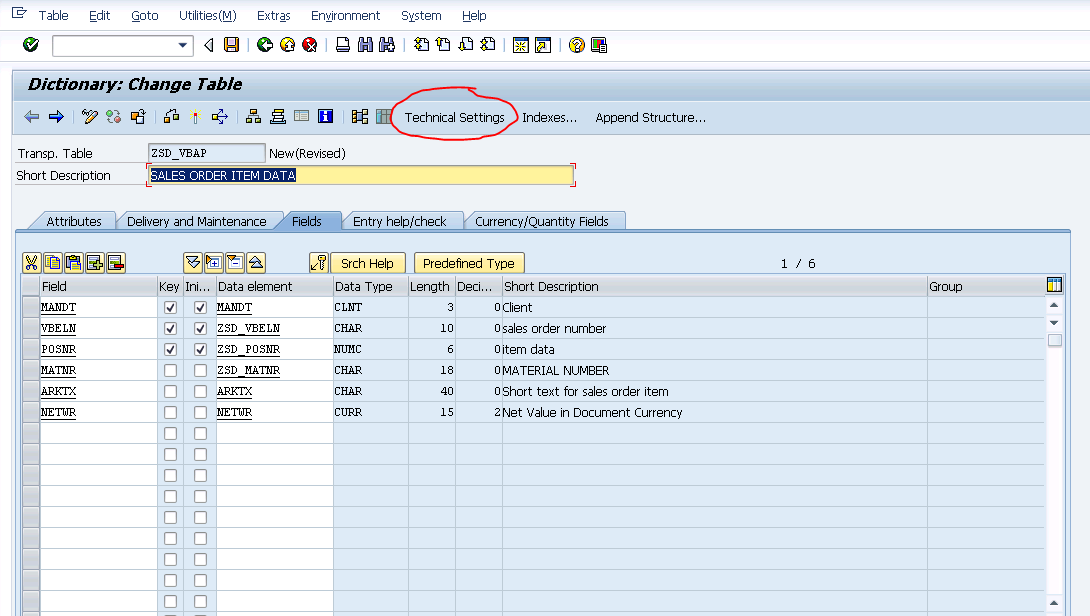Click the Predefined Type button
Image resolution: width=1090 pixels, height=616 pixels.
click(x=469, y=262)
